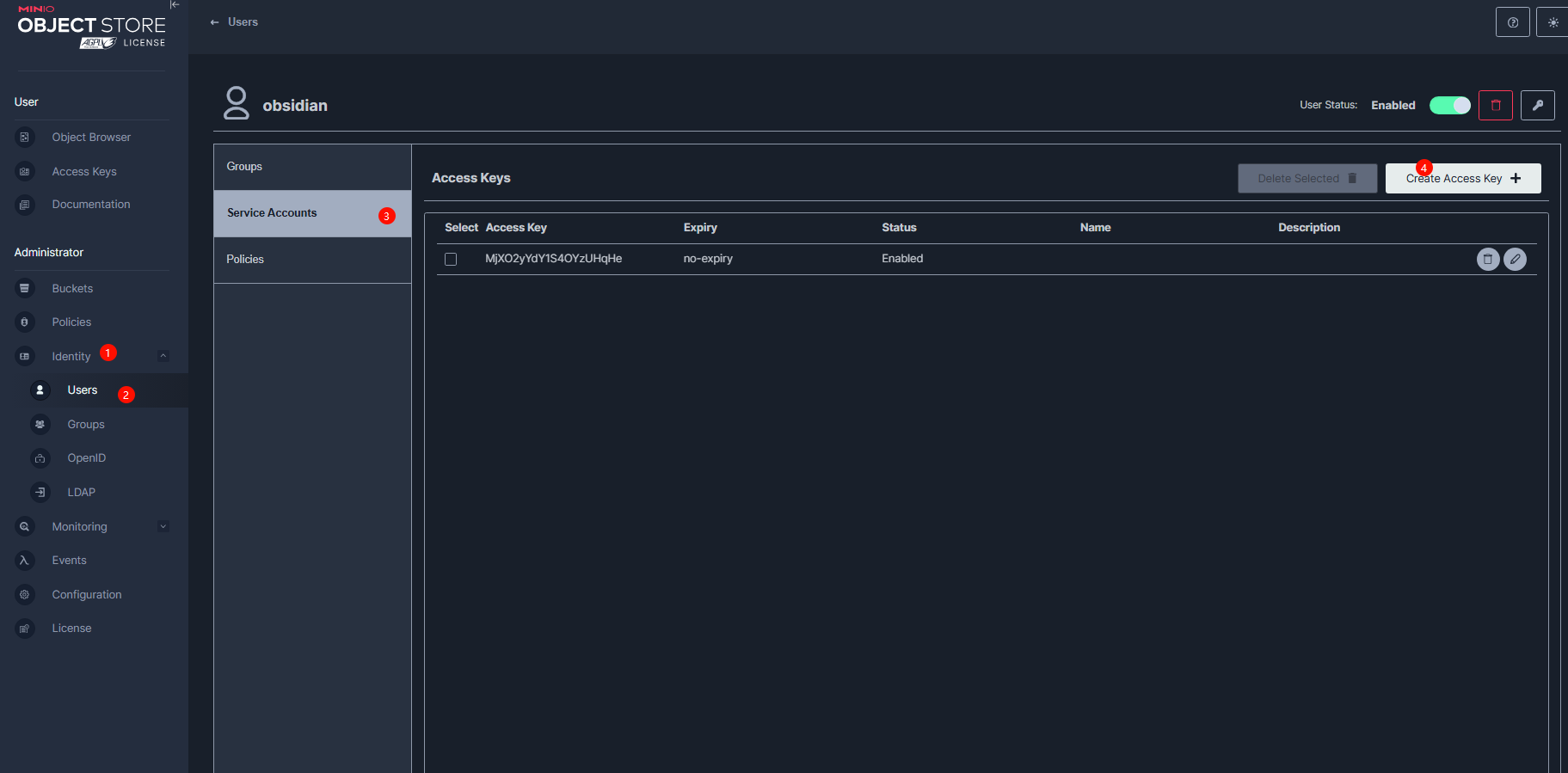The width and height of the screenshot is (1568, 773).
Task: Collapse the sidebar with the arrow icon
Action: pos(175,5)
